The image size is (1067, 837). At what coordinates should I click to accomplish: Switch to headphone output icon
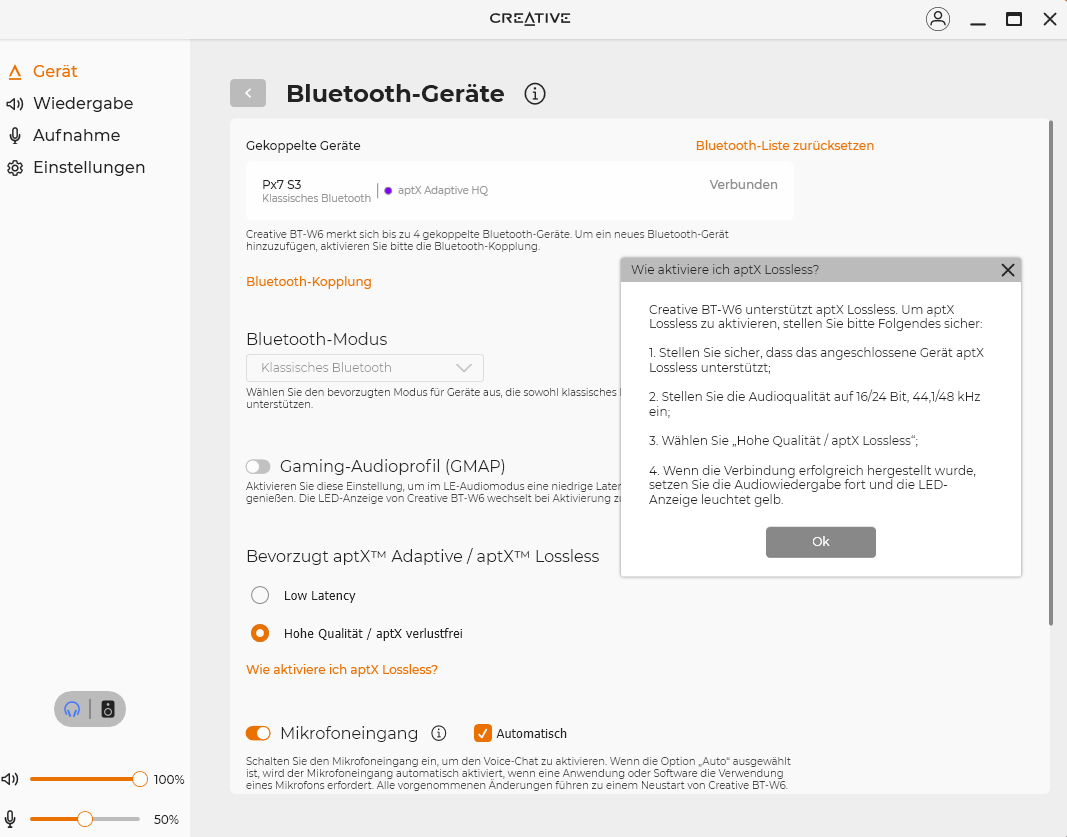click(x=72, y=709)
